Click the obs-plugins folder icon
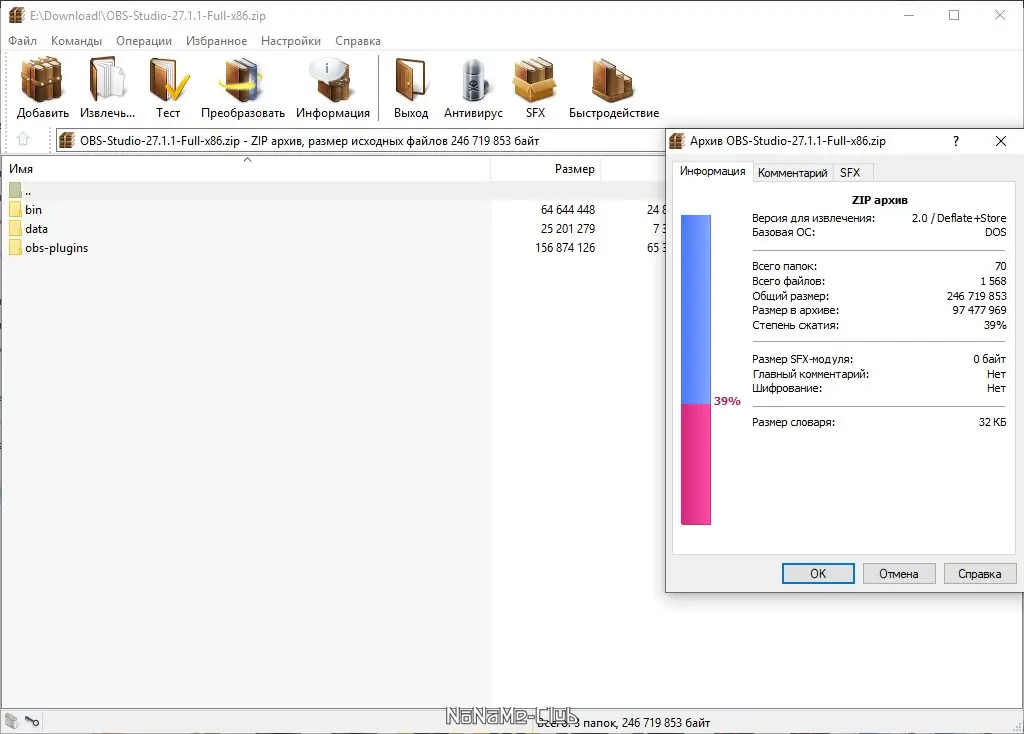Screen dimensions: 1024x734 pyautogui.click(x=16, y=247)
